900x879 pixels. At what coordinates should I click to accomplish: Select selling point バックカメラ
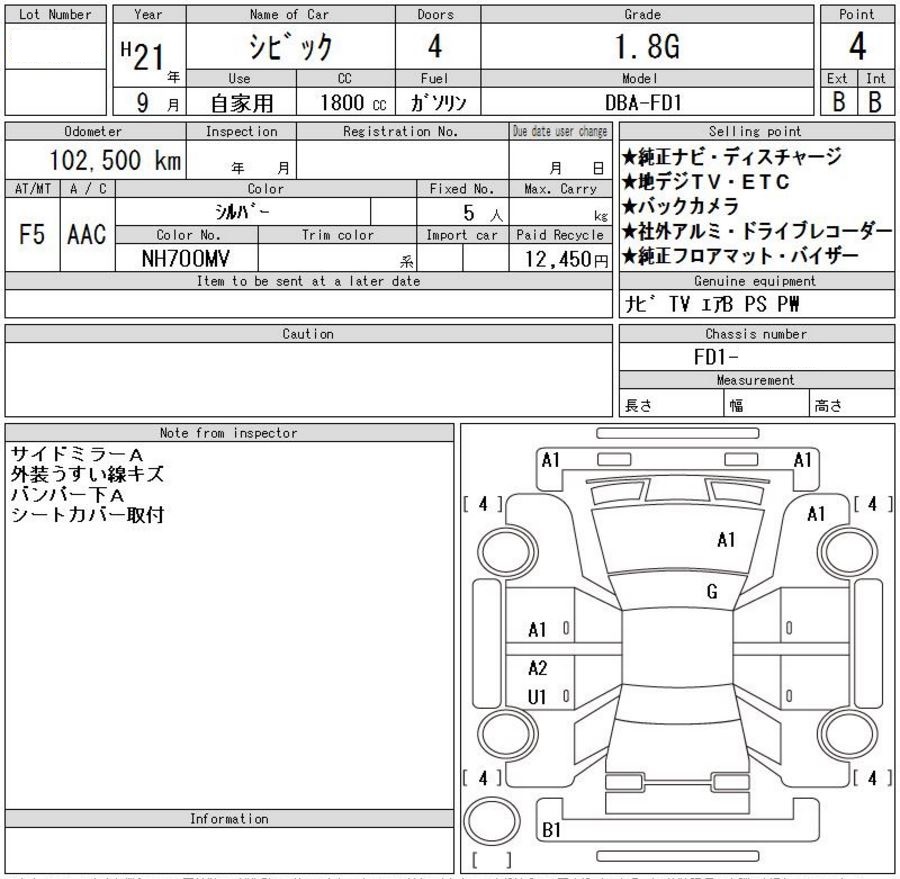click(x=681, y=206)
